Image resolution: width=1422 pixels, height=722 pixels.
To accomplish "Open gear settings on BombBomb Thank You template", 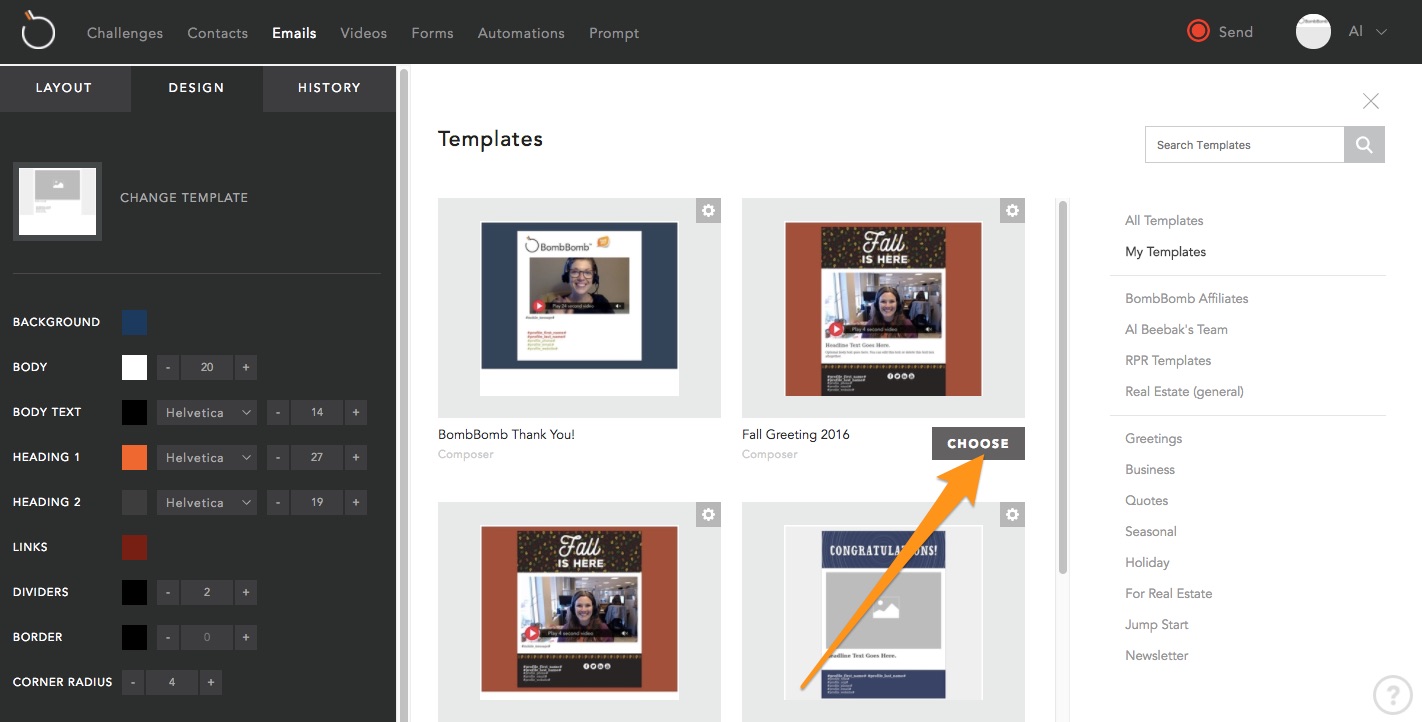I will [708, 210].
